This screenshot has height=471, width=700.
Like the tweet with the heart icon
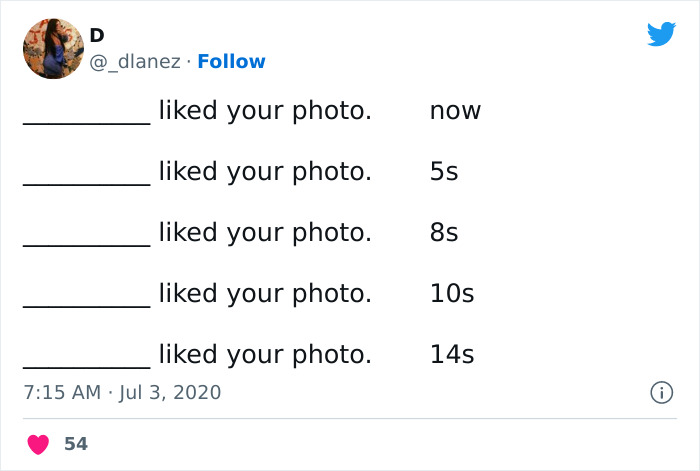[x=38, y=444]
